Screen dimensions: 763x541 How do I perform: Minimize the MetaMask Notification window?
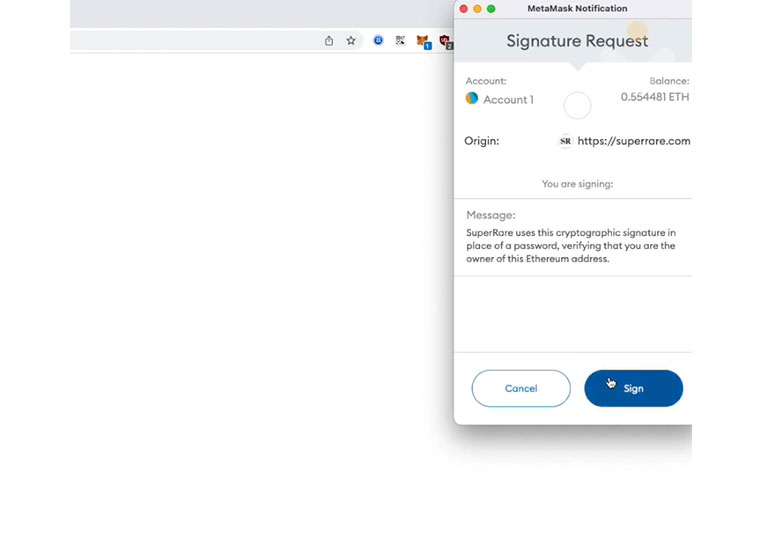[477, 9]
